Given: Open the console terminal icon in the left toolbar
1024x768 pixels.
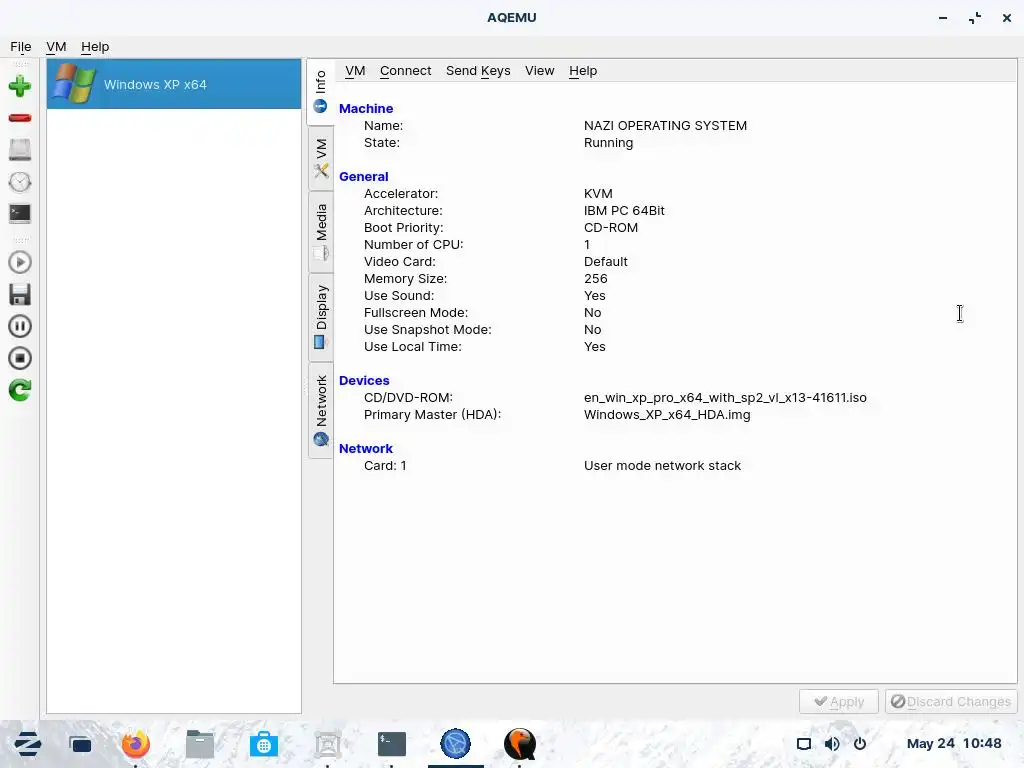Looking at the screenshot, I should click(x=20, y=214).
